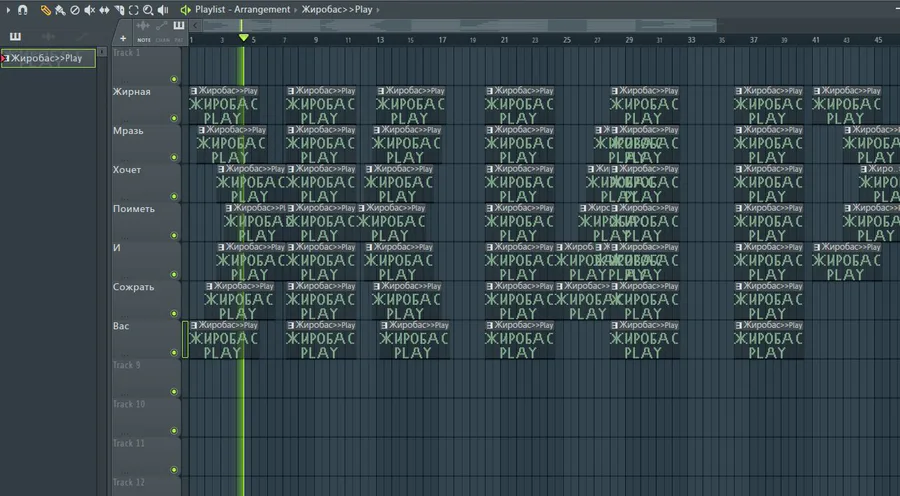Select the Playback speaker tool
This screenshot has height=496, width=900.
click(163, 10)
